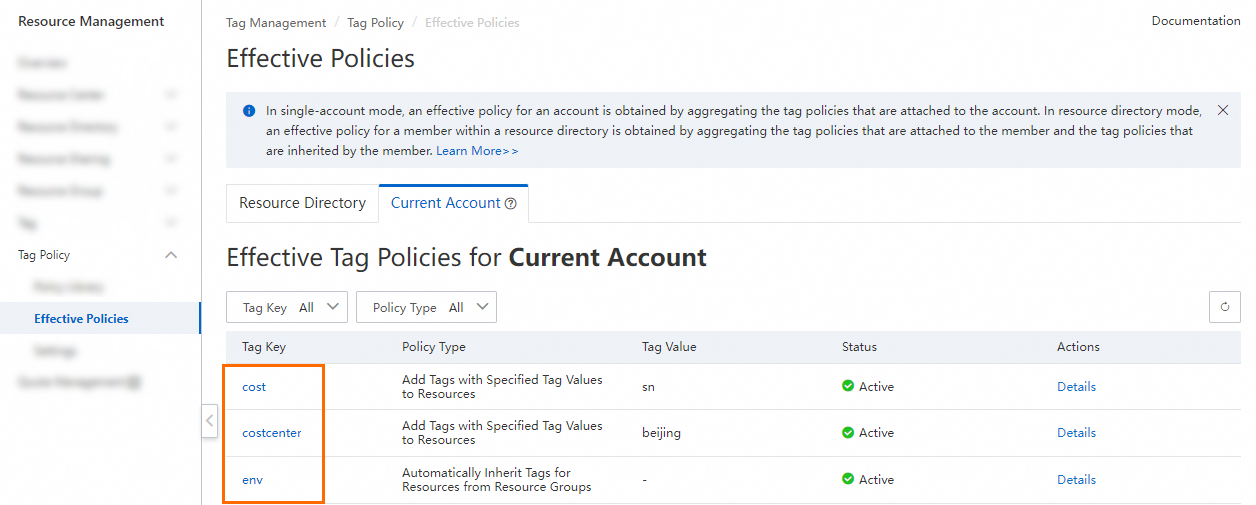The width and height of the screenshot is (1256, 505).
Task: Open the Learn More link
Action: pos(477,151)
